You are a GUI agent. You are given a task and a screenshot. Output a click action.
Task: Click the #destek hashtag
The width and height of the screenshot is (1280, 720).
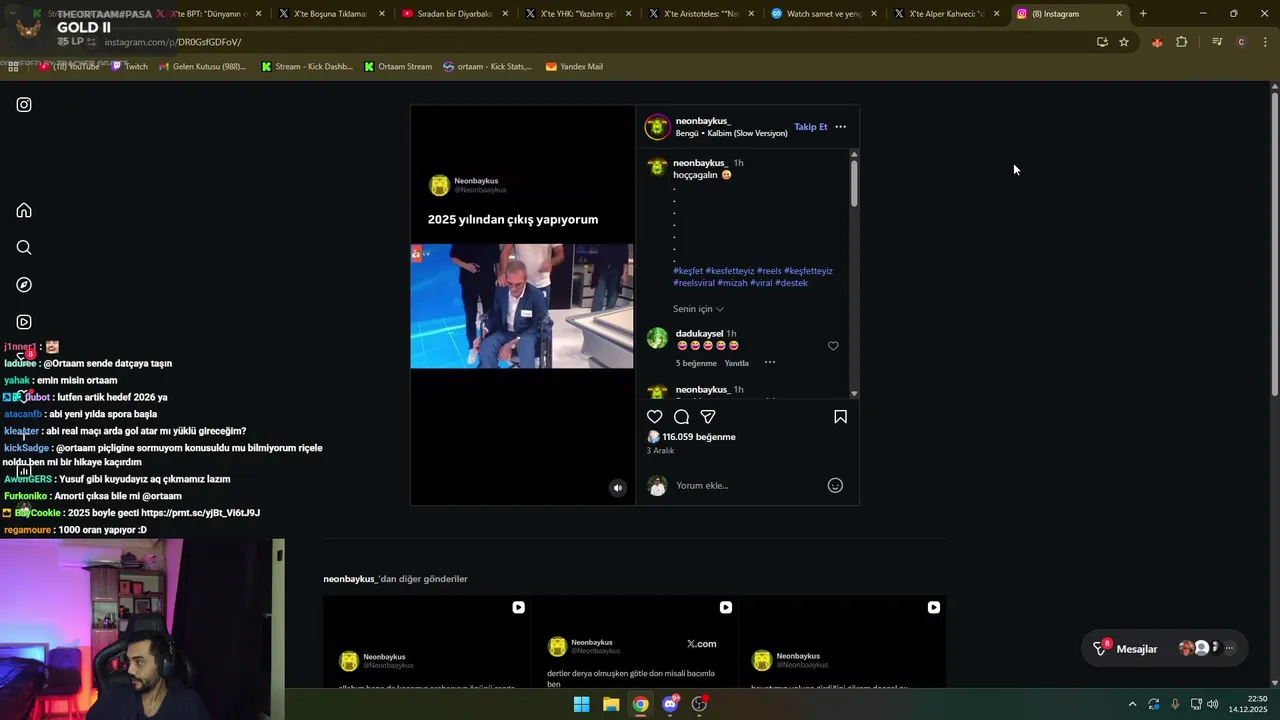(x=792, y=283)
